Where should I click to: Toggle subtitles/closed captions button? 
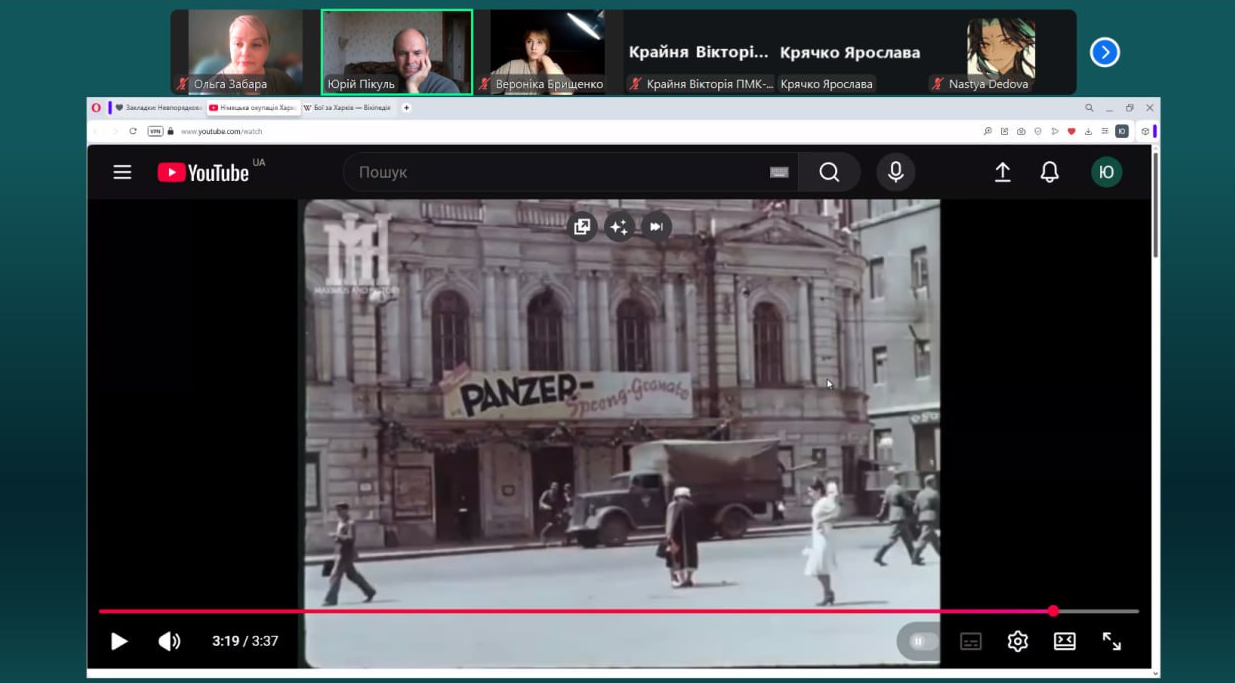click(x=970, y=641)
